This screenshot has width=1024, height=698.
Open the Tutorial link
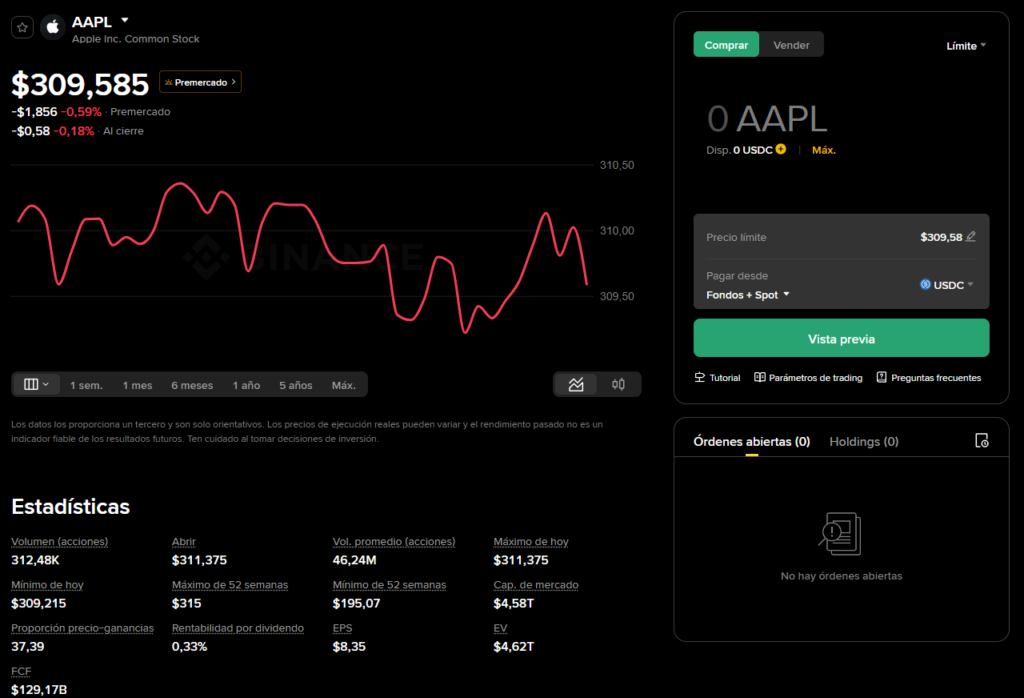point(717,377)
